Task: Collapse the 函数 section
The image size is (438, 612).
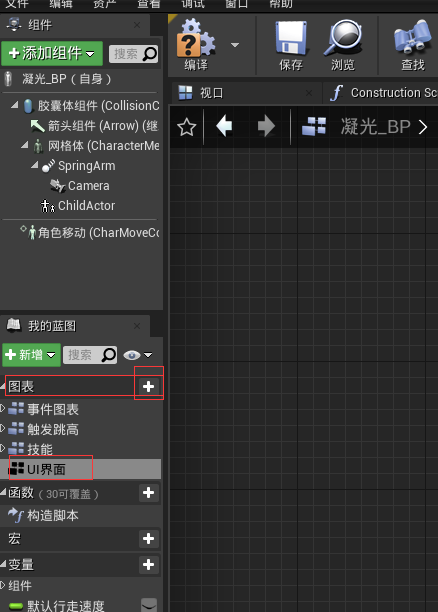Action: (3, 492)
